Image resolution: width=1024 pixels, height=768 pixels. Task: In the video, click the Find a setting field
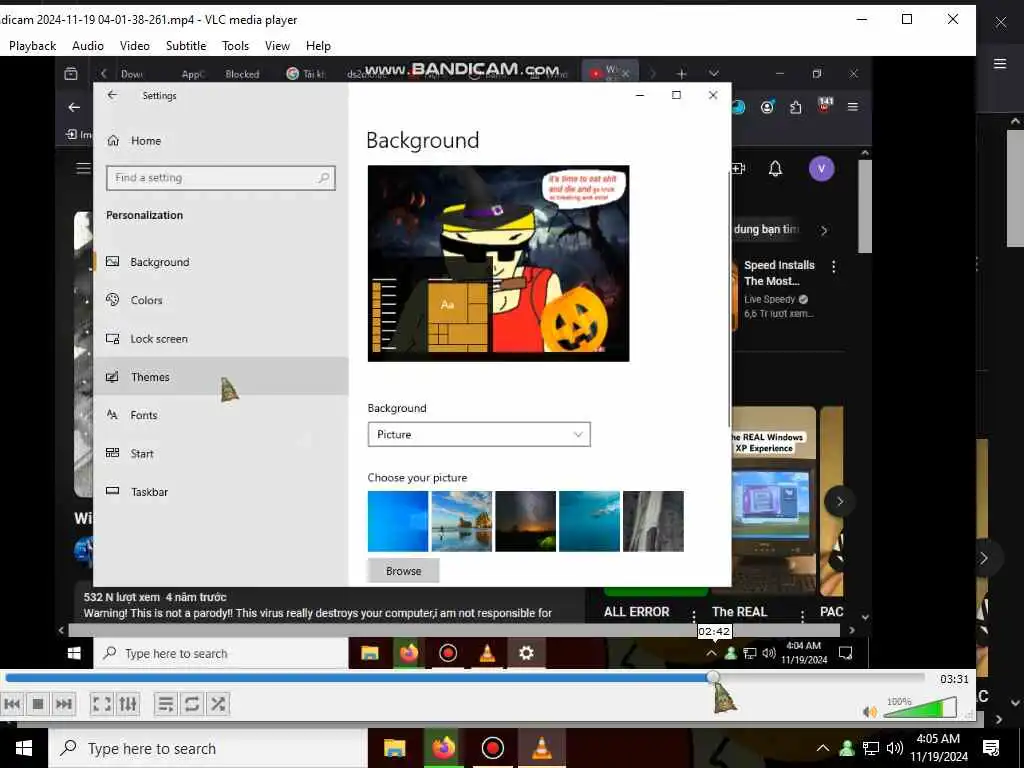pos(221,178)
